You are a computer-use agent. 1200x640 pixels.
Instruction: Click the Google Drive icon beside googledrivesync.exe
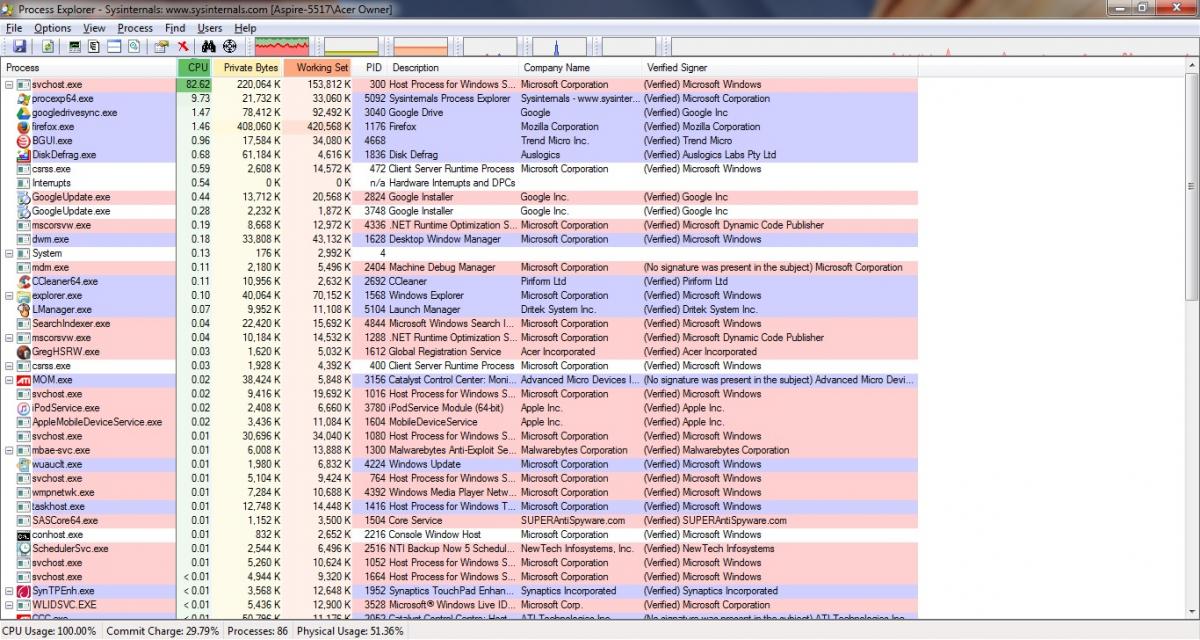pyautogui.click(x=24, y=113)
